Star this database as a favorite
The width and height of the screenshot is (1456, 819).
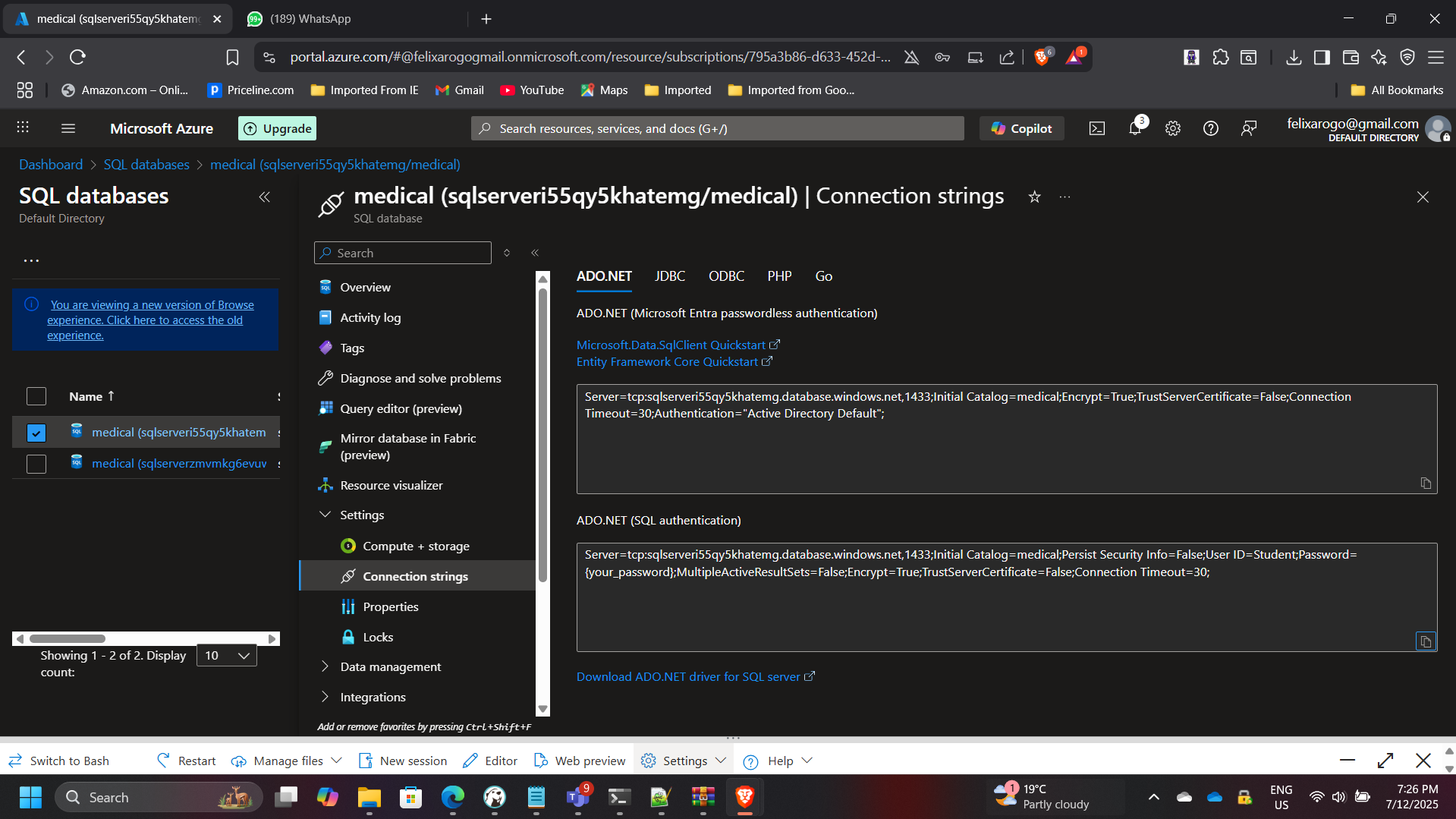pyautogui.click(x=1034, y=197)
